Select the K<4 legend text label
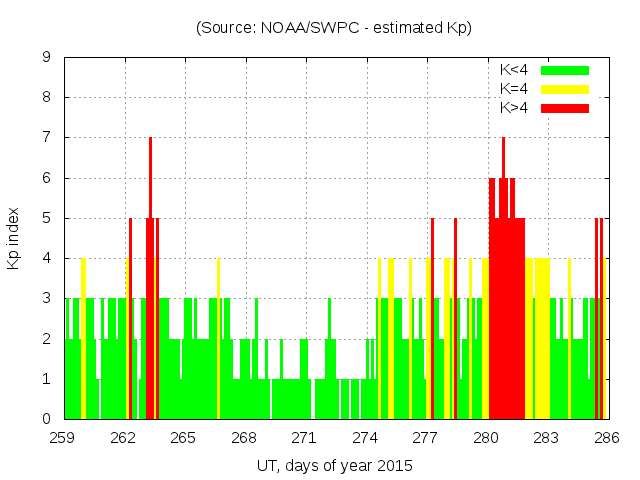640x480 pixels. point(514,70)
